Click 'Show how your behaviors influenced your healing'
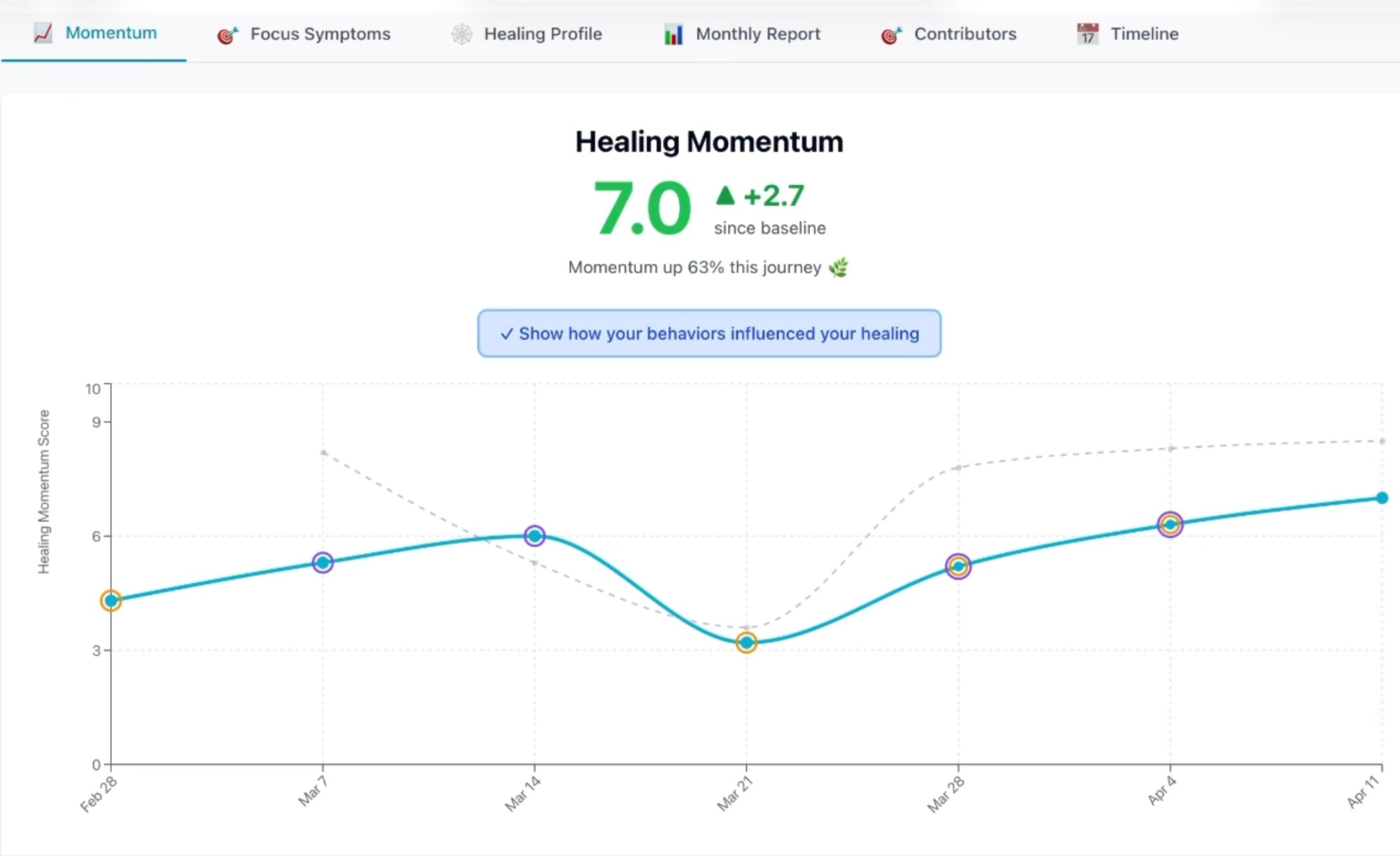 point(708,334)
